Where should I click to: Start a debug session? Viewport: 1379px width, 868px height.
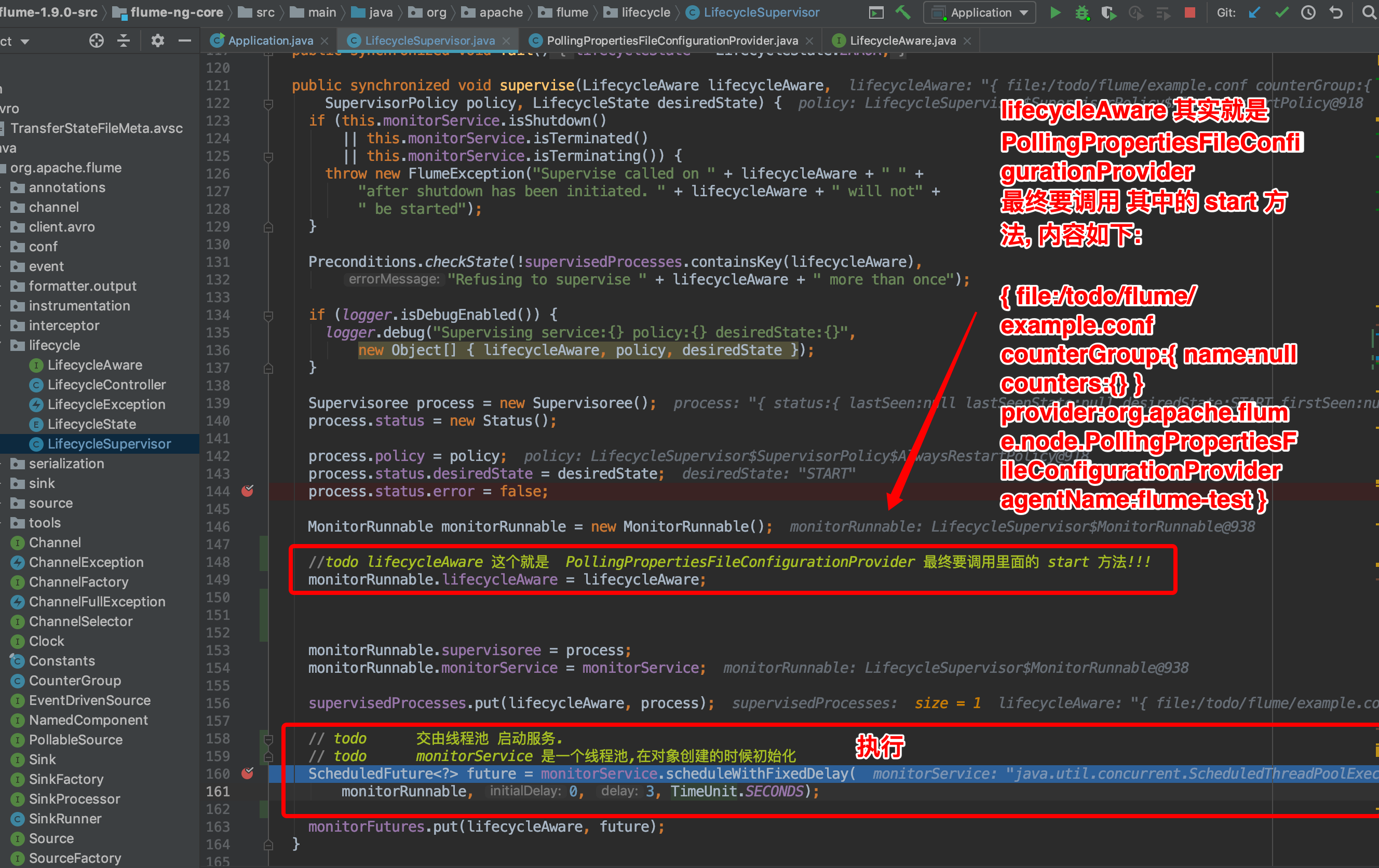(1083, 12)
